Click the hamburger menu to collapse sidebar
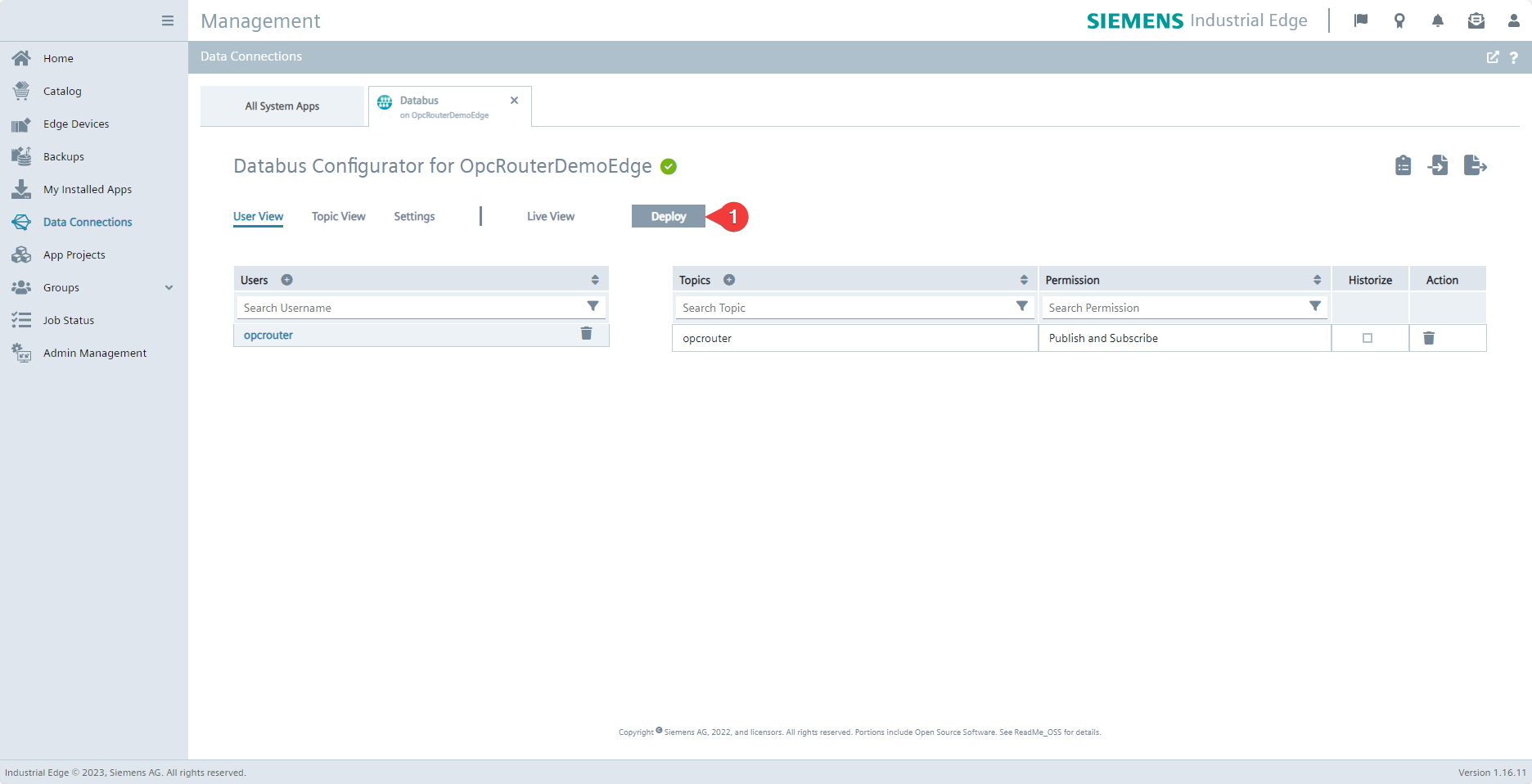Image resolution: width=1532 pixels, height=784 pixels. [168, 20]
